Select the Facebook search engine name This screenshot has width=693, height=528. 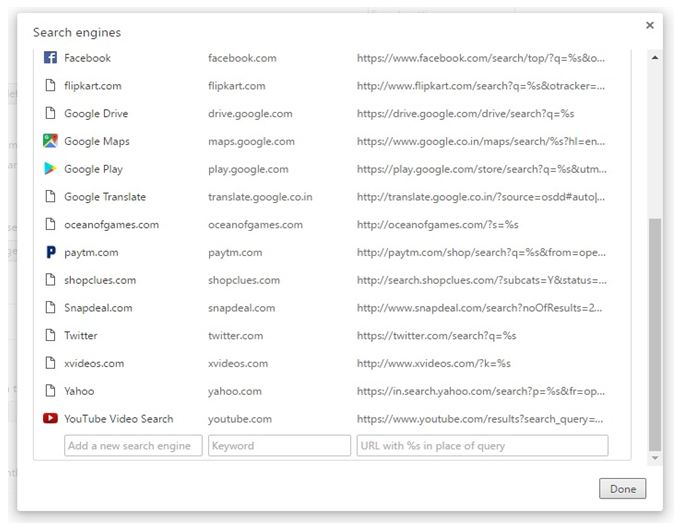point(88,58)
